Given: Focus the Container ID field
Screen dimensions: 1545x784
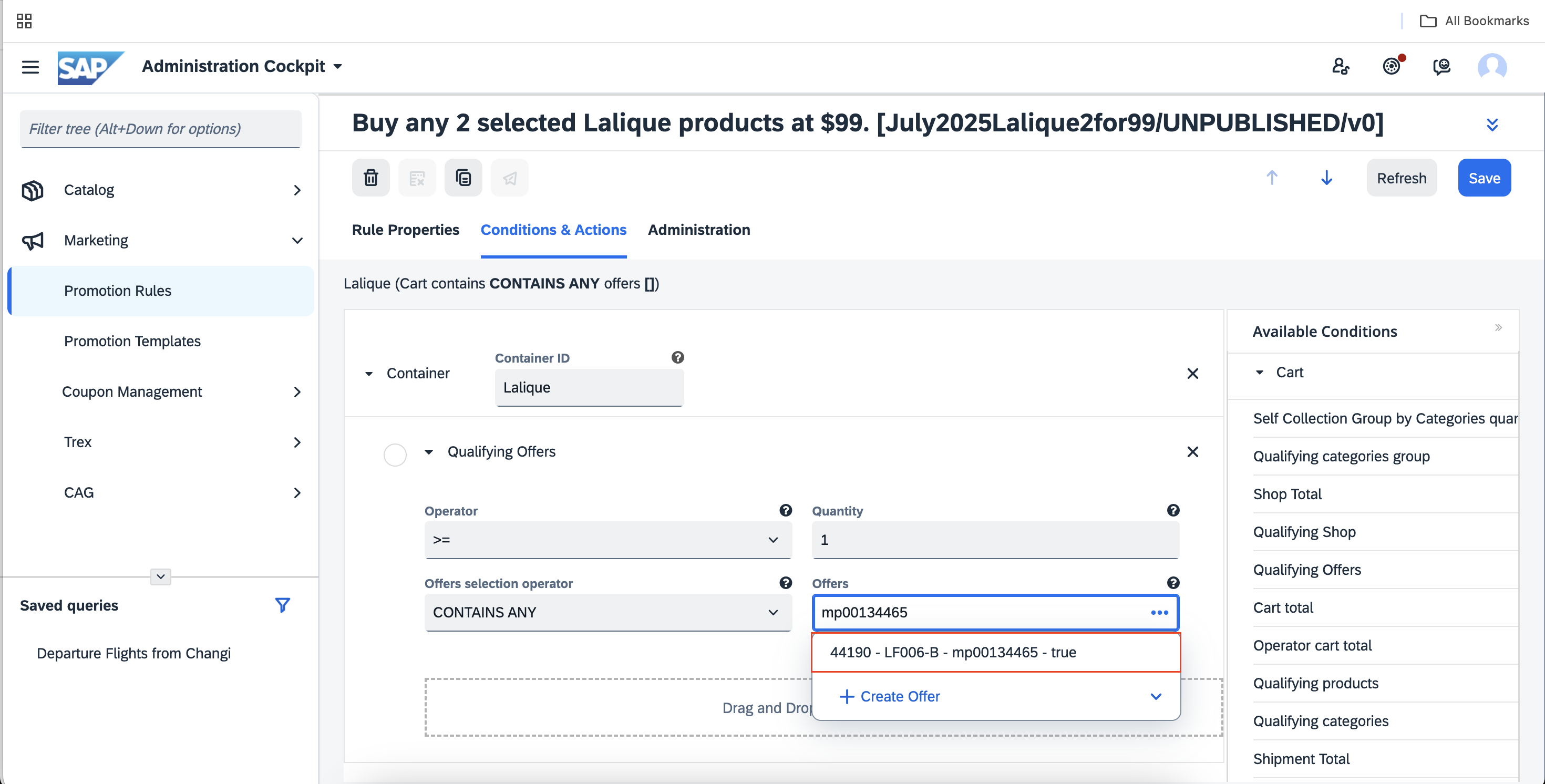Looking at the screenshot, I should [589, 387].
